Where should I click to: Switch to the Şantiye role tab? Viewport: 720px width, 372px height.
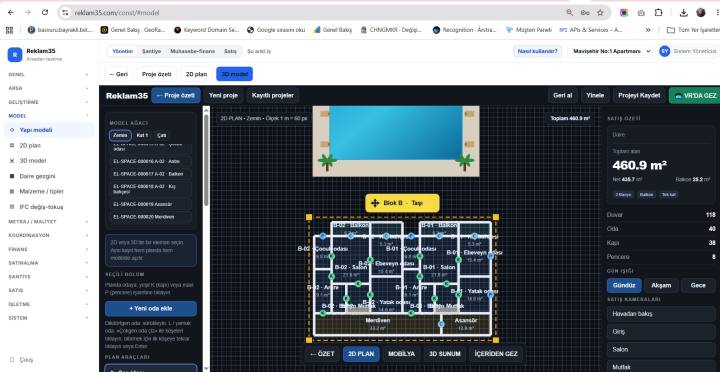pos(152,51)
